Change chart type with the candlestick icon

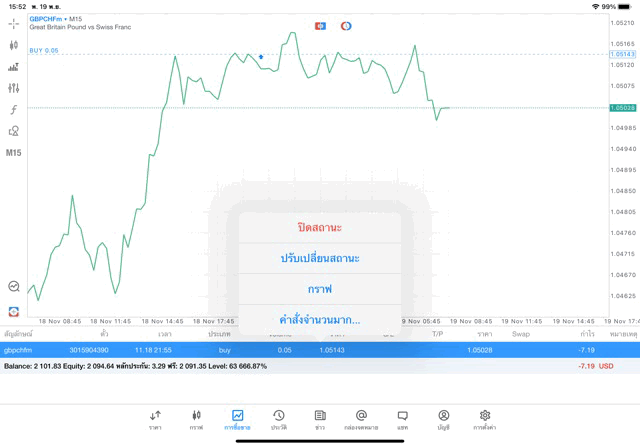coord(14,45)
